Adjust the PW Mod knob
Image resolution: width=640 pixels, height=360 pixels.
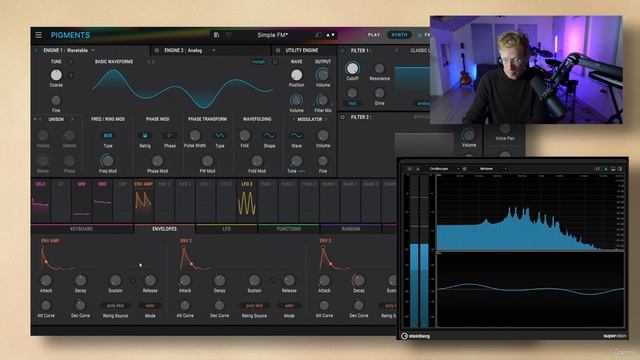(207, 161)
